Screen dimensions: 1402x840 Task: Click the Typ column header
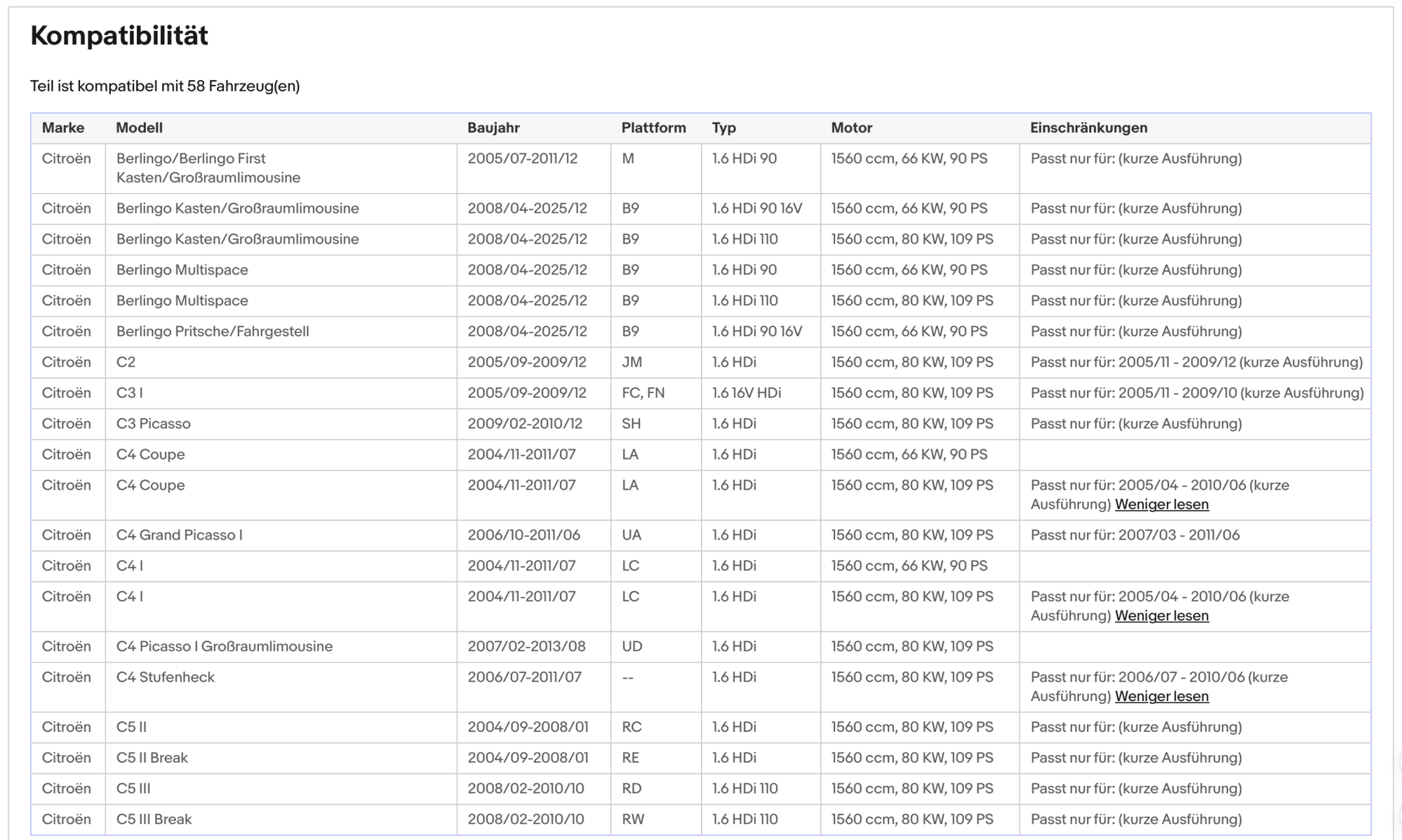pos(723,128)
